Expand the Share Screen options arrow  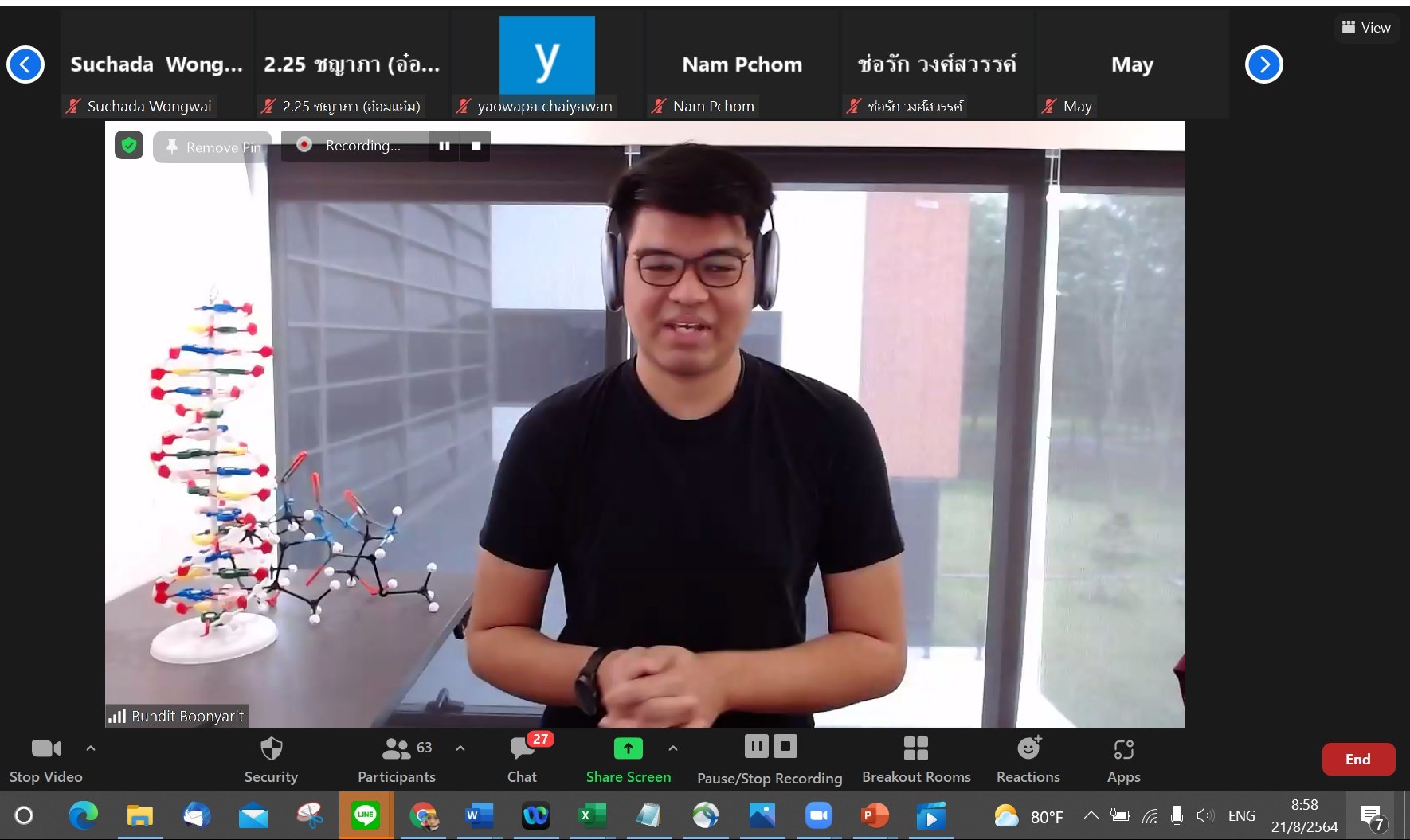(673, 748)
